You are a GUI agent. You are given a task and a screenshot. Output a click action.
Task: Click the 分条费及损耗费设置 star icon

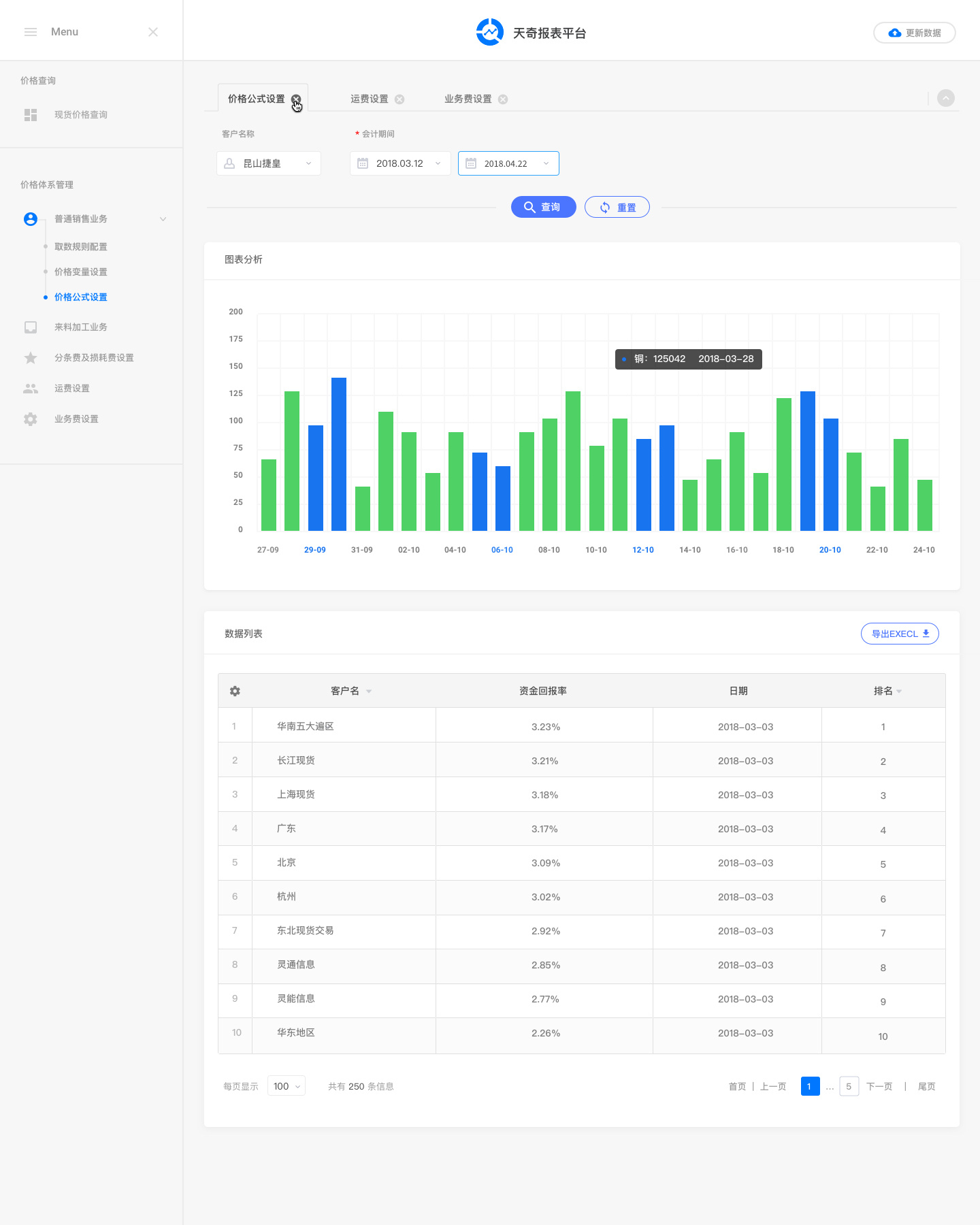[31, 358]
